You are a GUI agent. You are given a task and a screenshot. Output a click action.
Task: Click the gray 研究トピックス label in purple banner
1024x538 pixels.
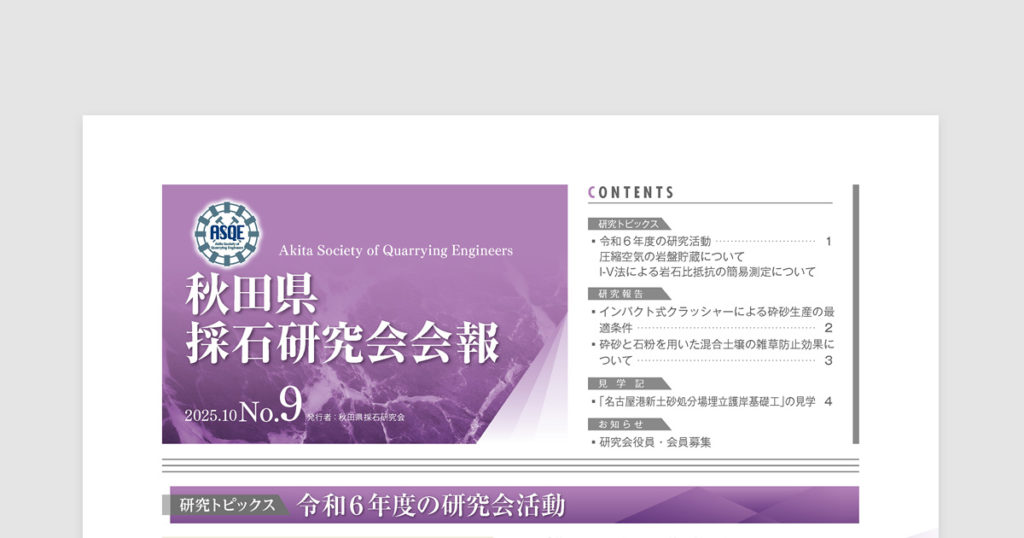click(x=228, y=505)
